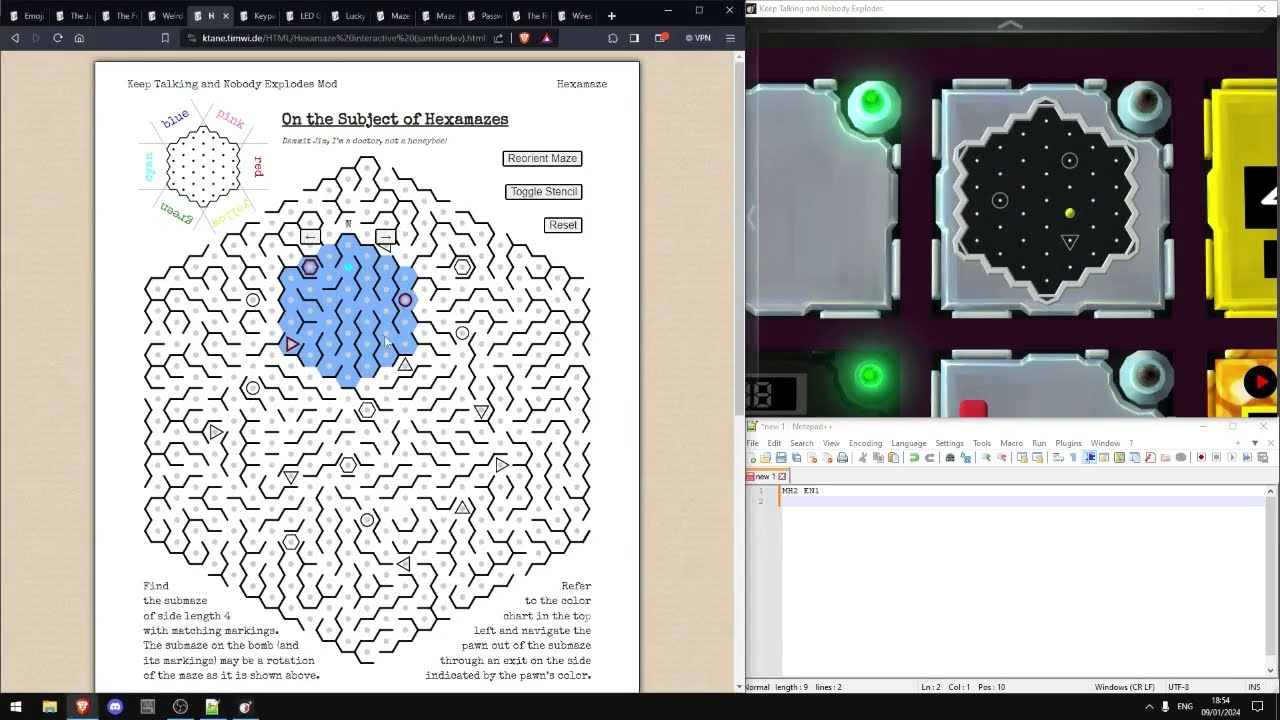Toggle the stencil on the Hexamaze
1280x720 pixels.
544,192
